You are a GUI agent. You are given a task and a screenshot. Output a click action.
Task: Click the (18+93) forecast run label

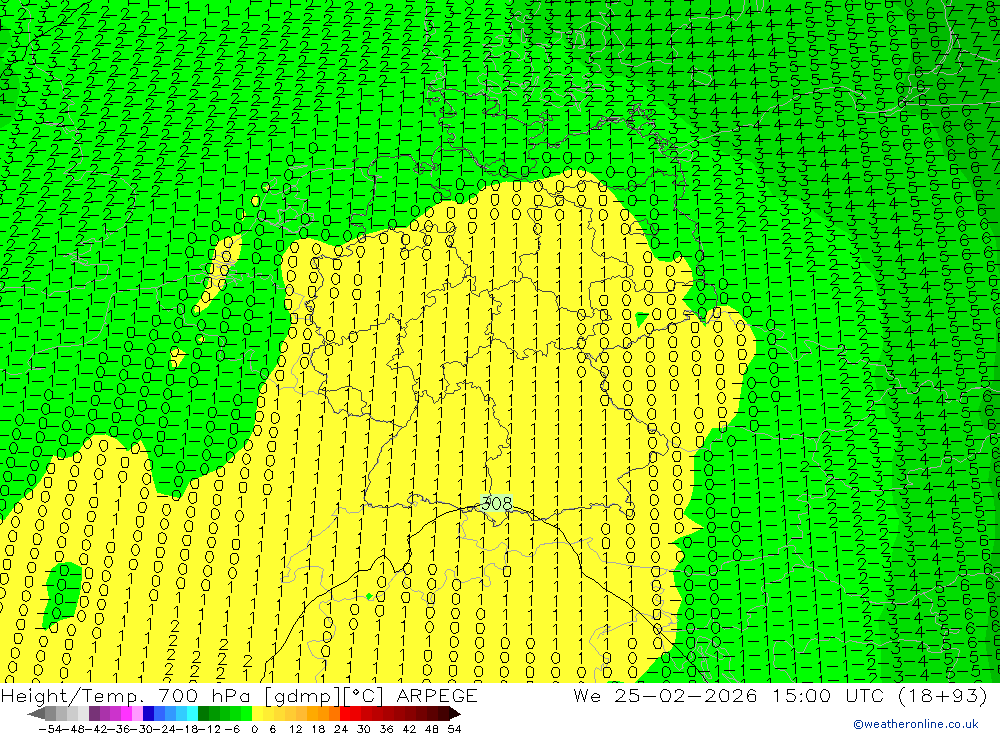pos(942,695)
